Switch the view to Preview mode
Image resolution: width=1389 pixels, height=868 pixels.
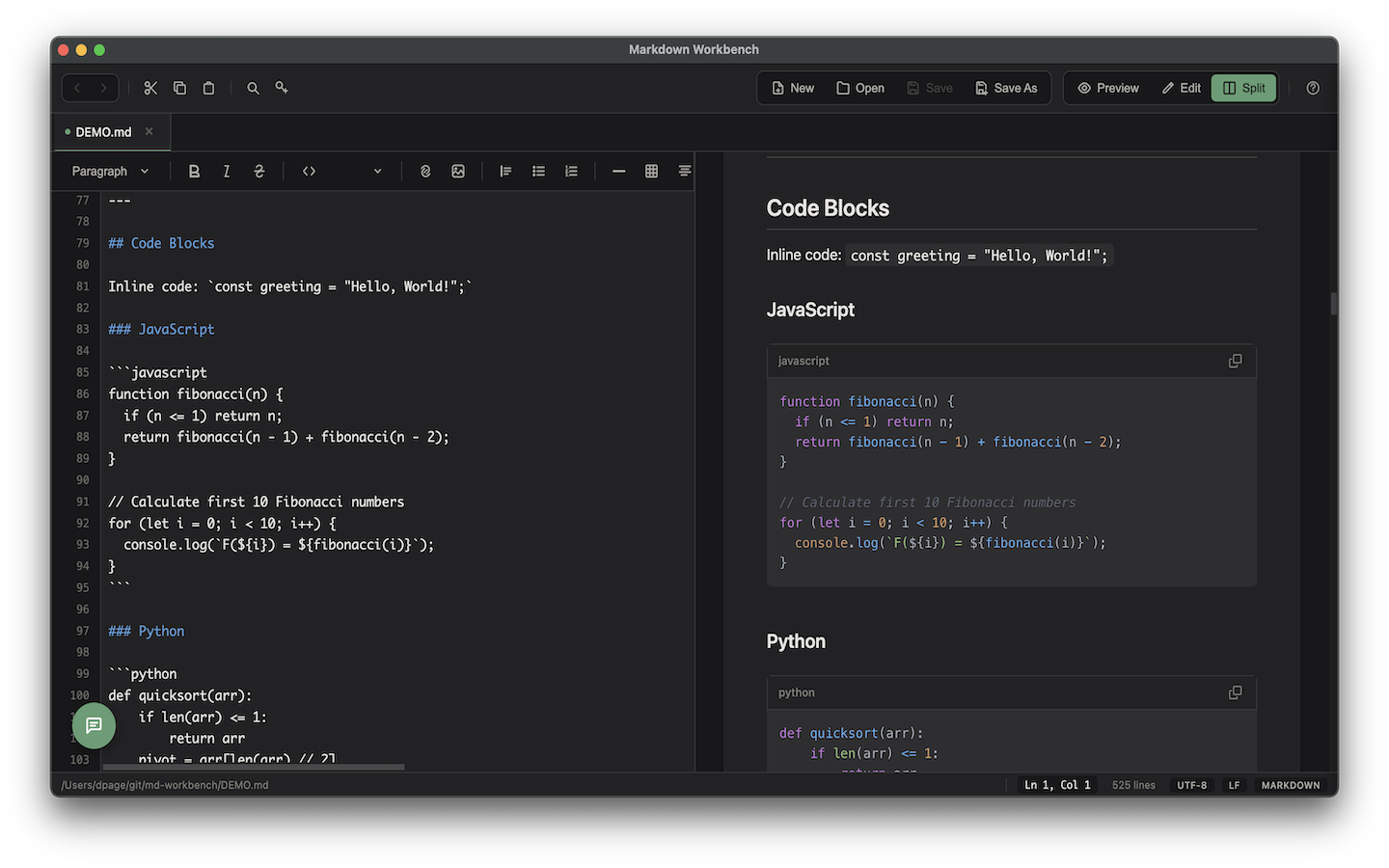tap(1107, 88)
